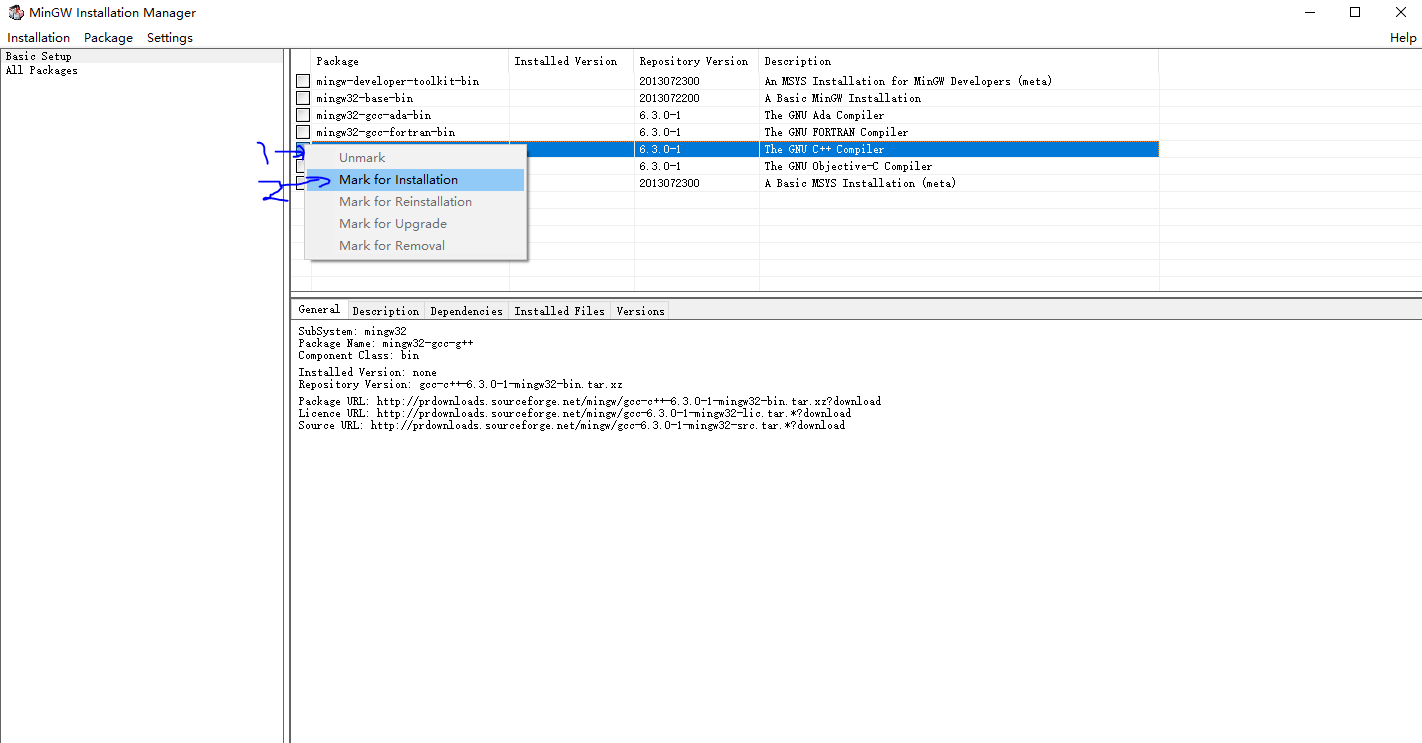
Task: Select the mingw-developer-toolkit-bin package name
Action: click(x=397, y=81)
